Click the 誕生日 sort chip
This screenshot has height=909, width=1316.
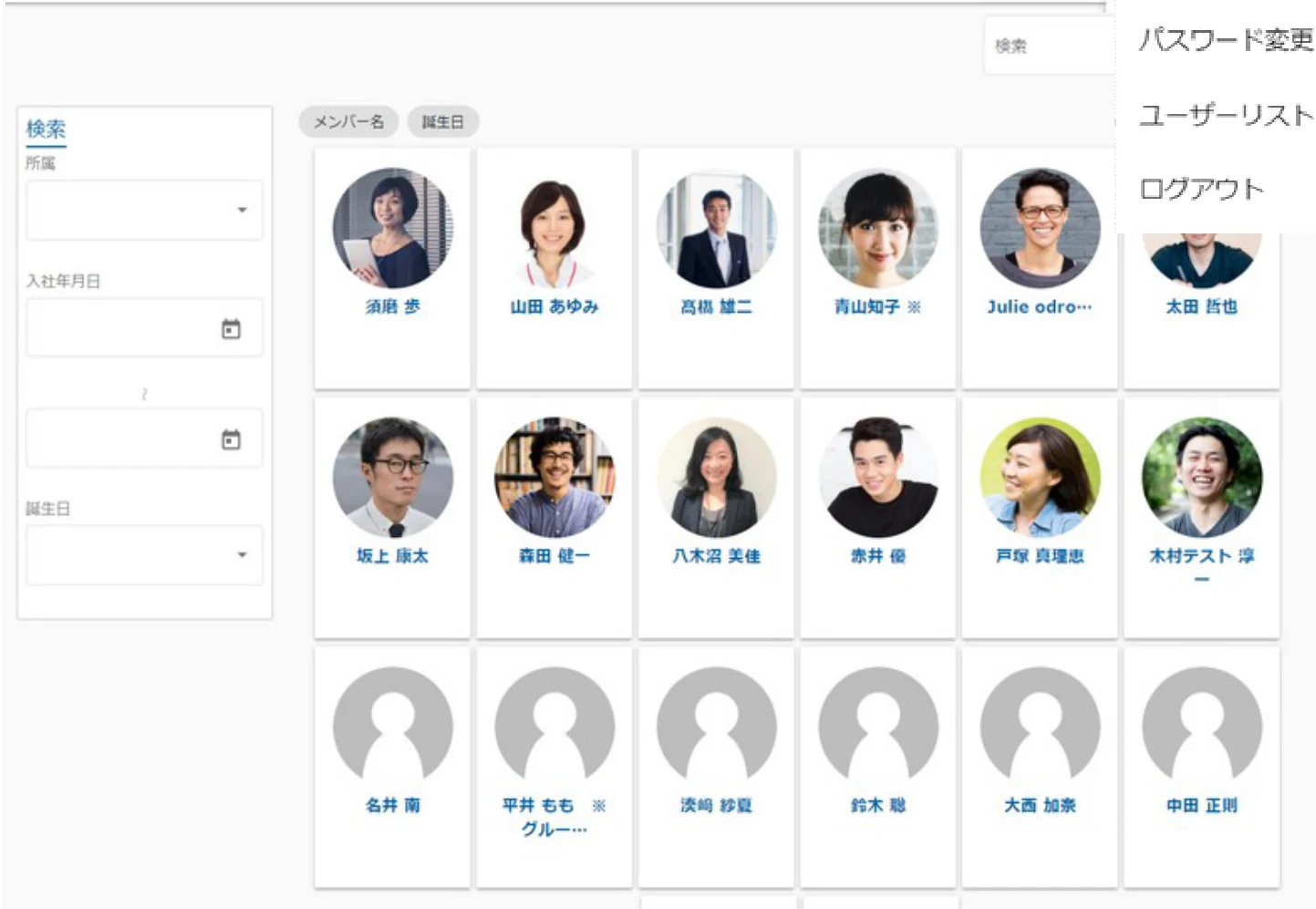442,121
